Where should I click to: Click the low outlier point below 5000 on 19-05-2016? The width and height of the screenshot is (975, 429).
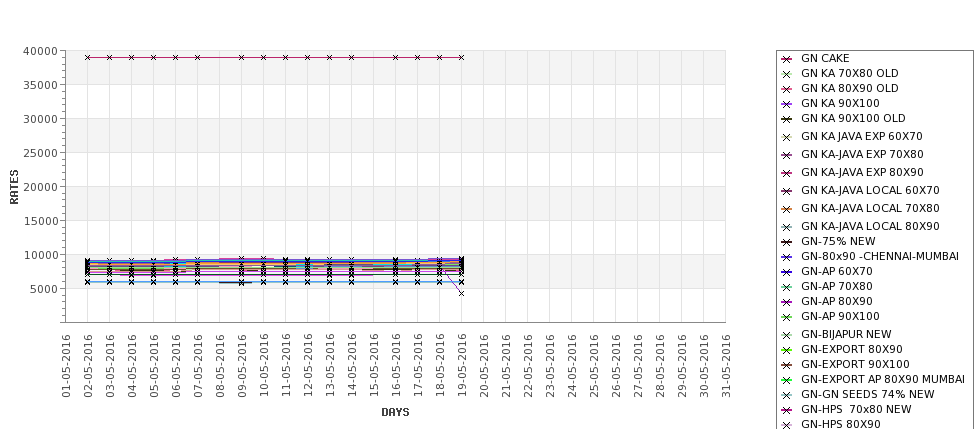pyautogui.click(x=461, y=293)
